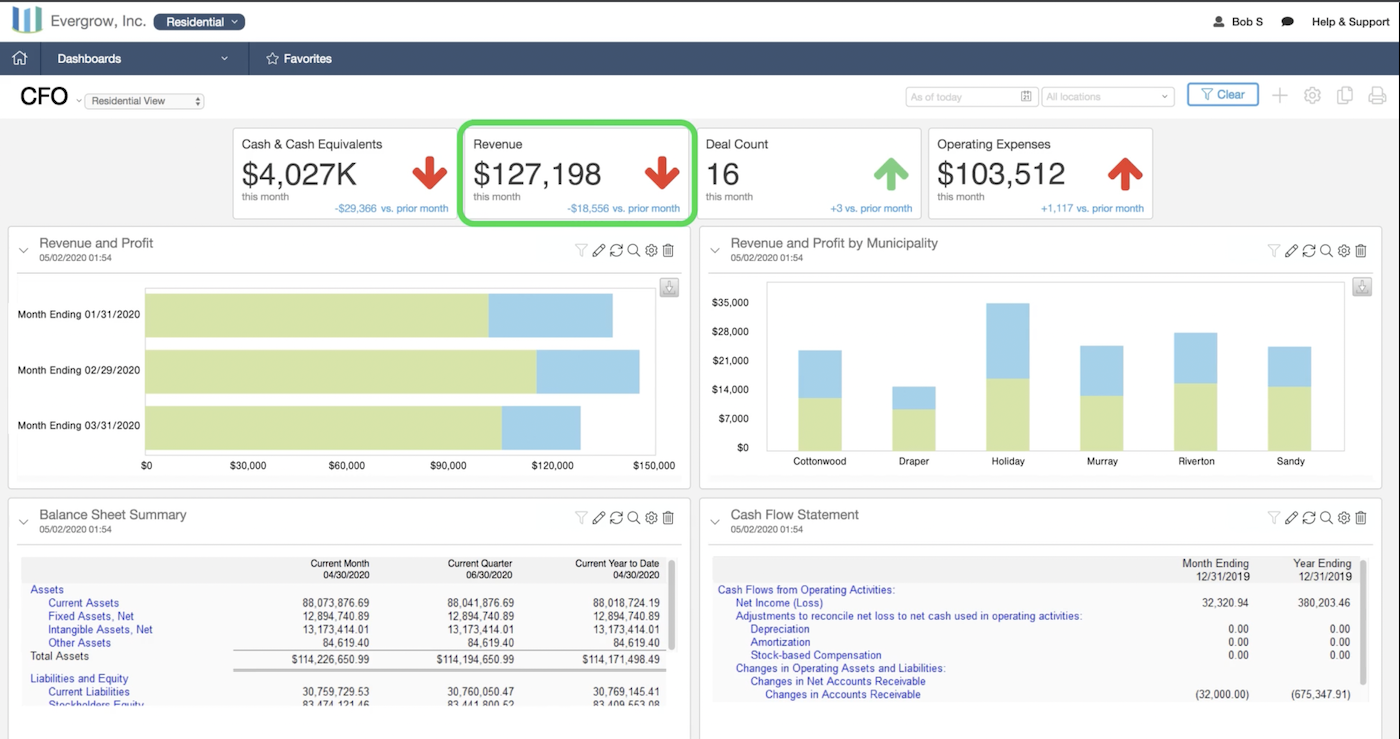Open the Residential dropdown next to Evergrow, Inc.

click(199, 19)
